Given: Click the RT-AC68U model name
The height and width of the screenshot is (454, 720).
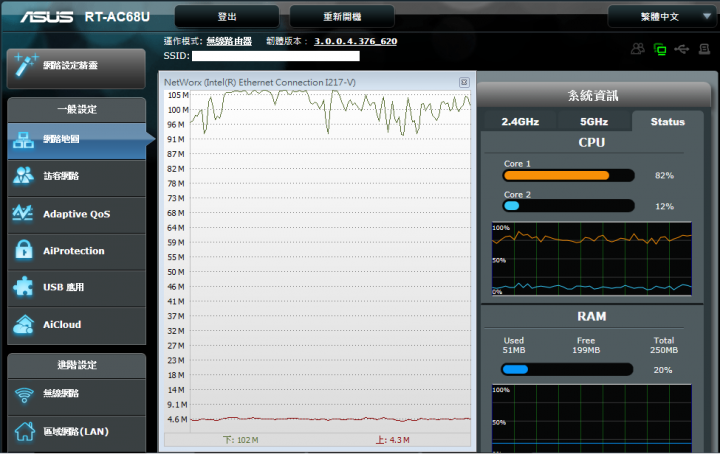Looking at the screenshot, I should tap(117, 17).
